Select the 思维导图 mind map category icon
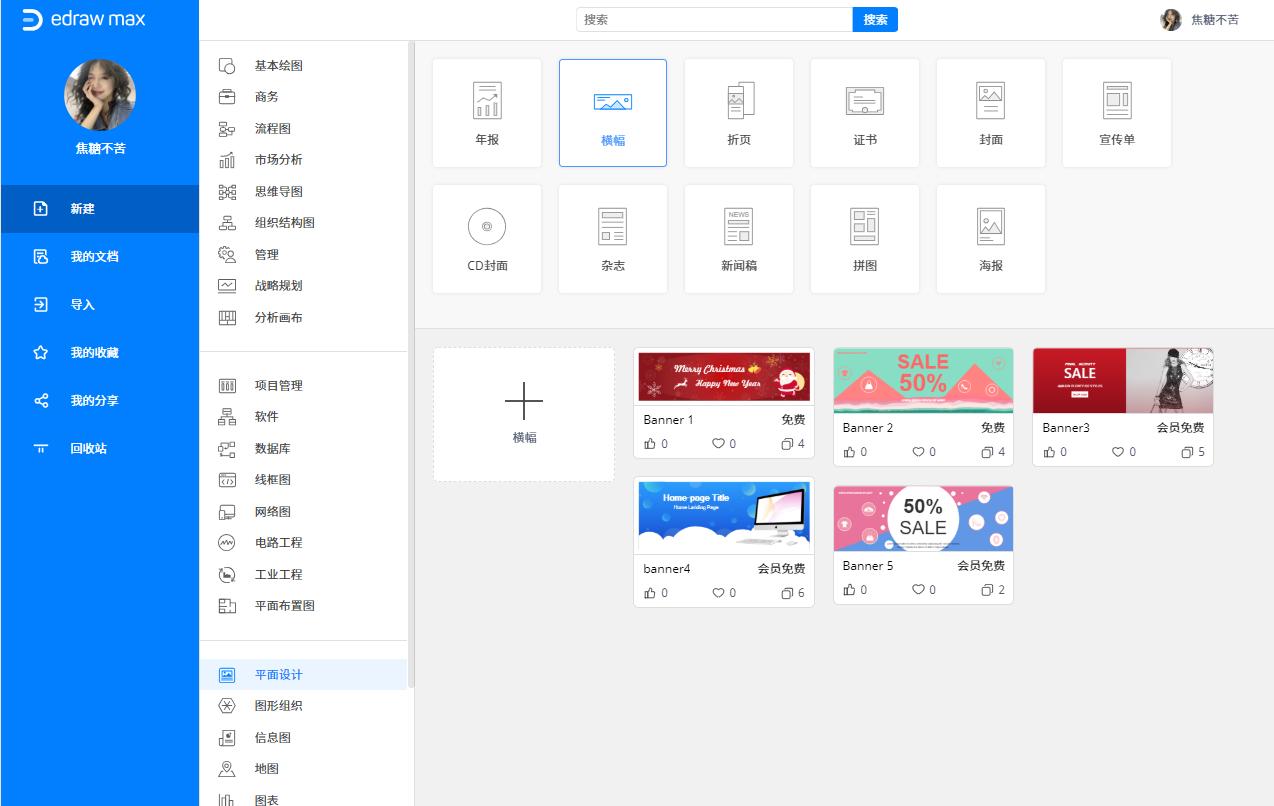Screen dimensions: 1274x806 click(225, 191)
